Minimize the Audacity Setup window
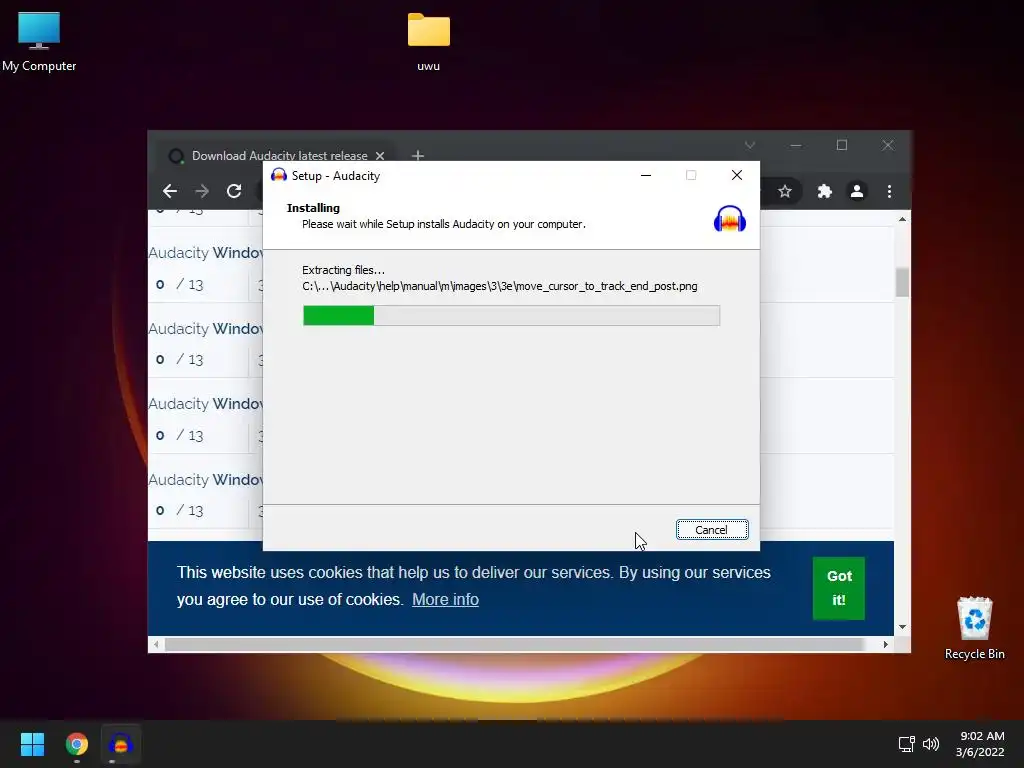Image resolution: width=1024 pixels, height=768 pixels. click(646, 175)
